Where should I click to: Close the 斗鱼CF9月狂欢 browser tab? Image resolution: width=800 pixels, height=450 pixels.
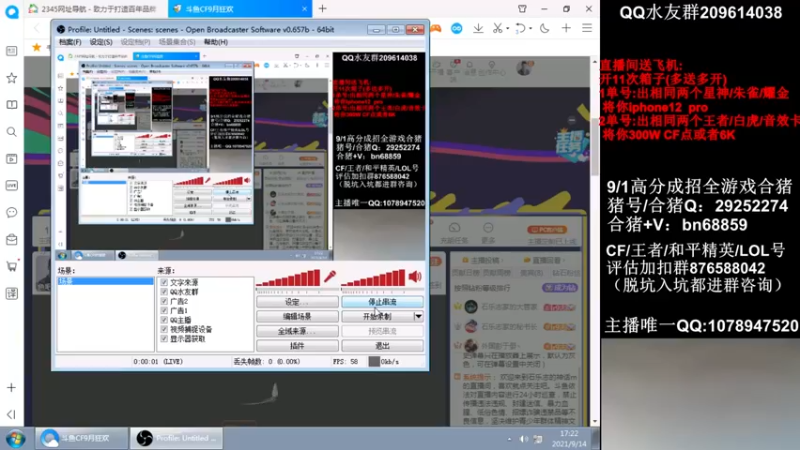[304, 9]
